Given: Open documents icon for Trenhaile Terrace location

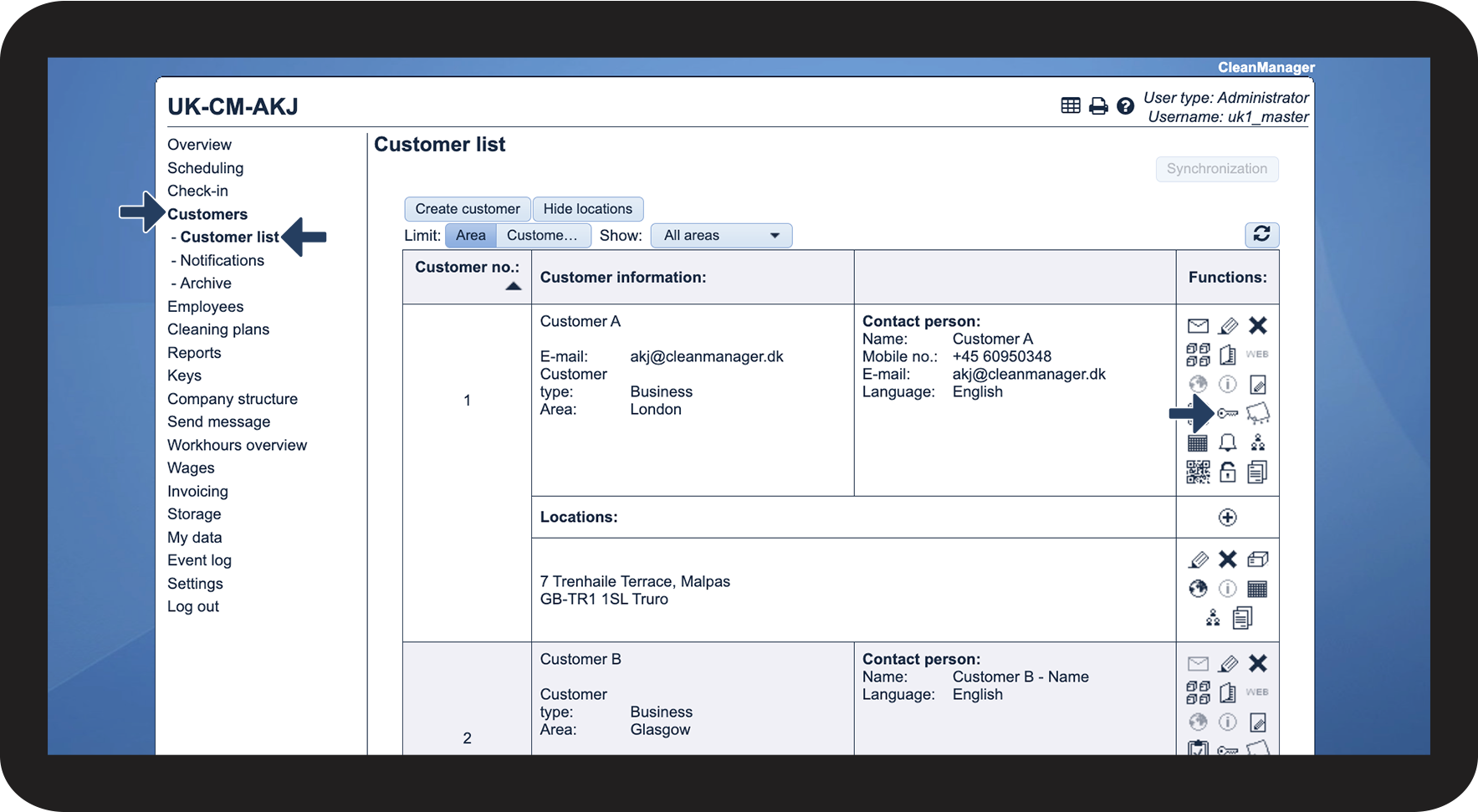Looking at the screenshot, I should (x=1242, y=618).
